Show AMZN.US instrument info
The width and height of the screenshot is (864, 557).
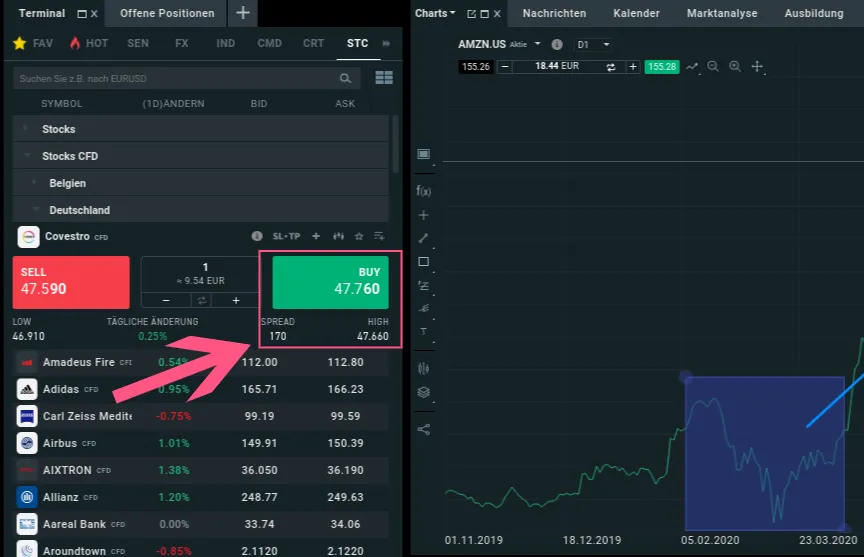click(x=557, y=44)
